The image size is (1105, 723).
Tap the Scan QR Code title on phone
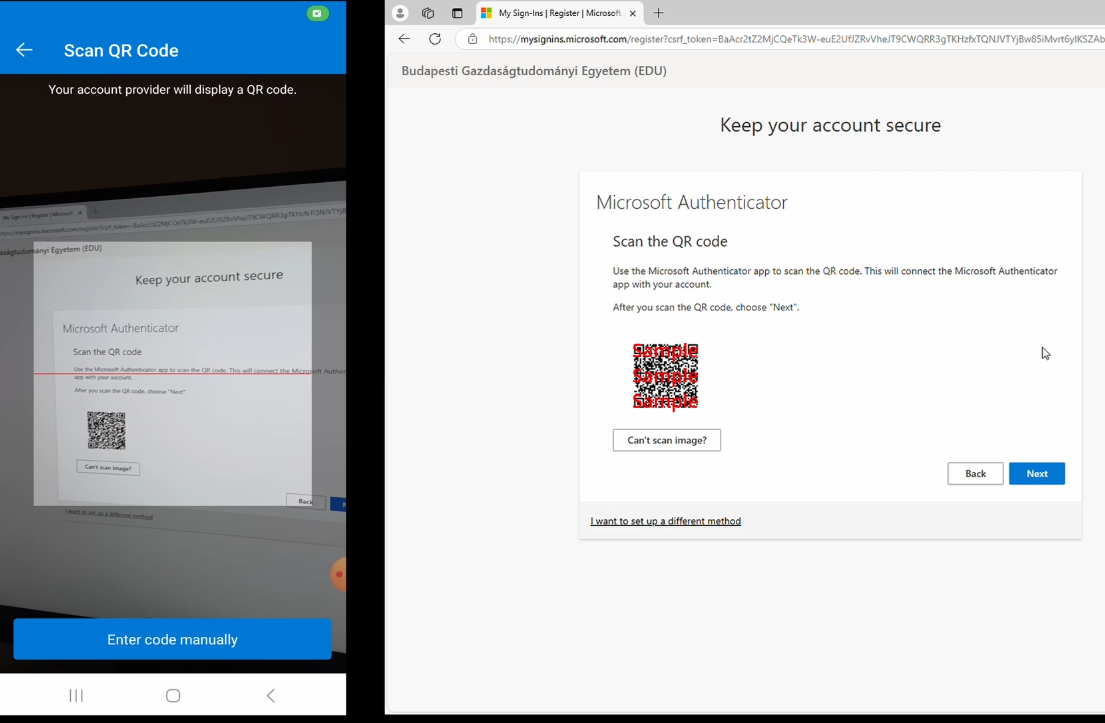(x=121, y=51)
